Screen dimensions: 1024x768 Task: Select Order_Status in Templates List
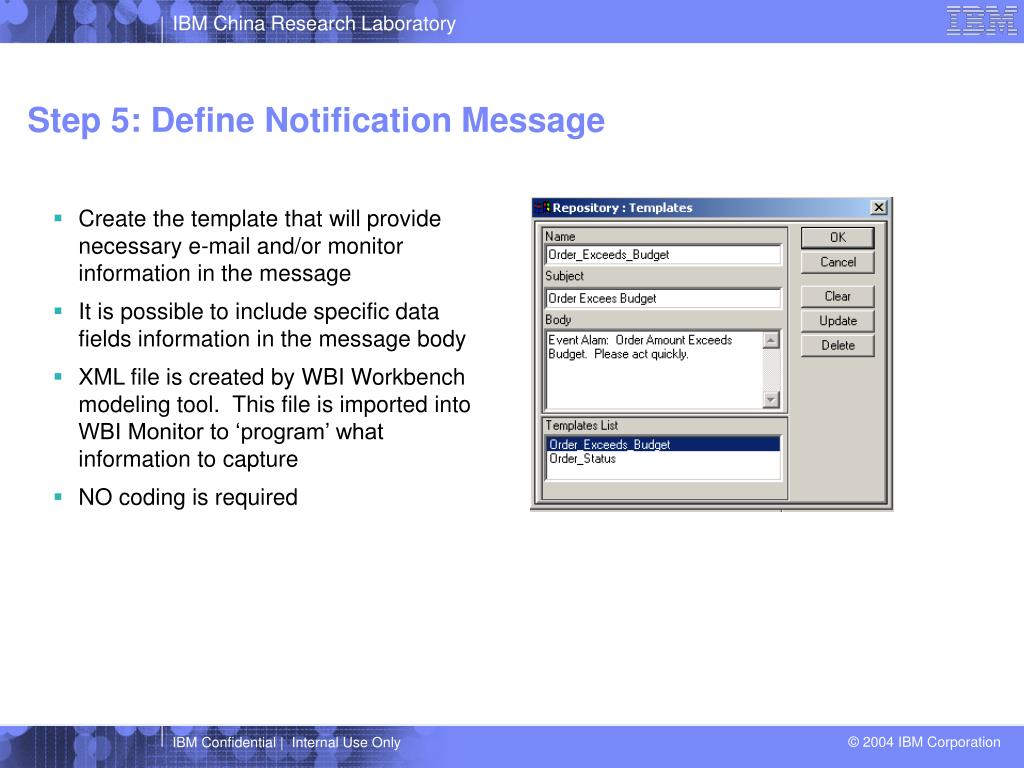click(x=663, y=459)
